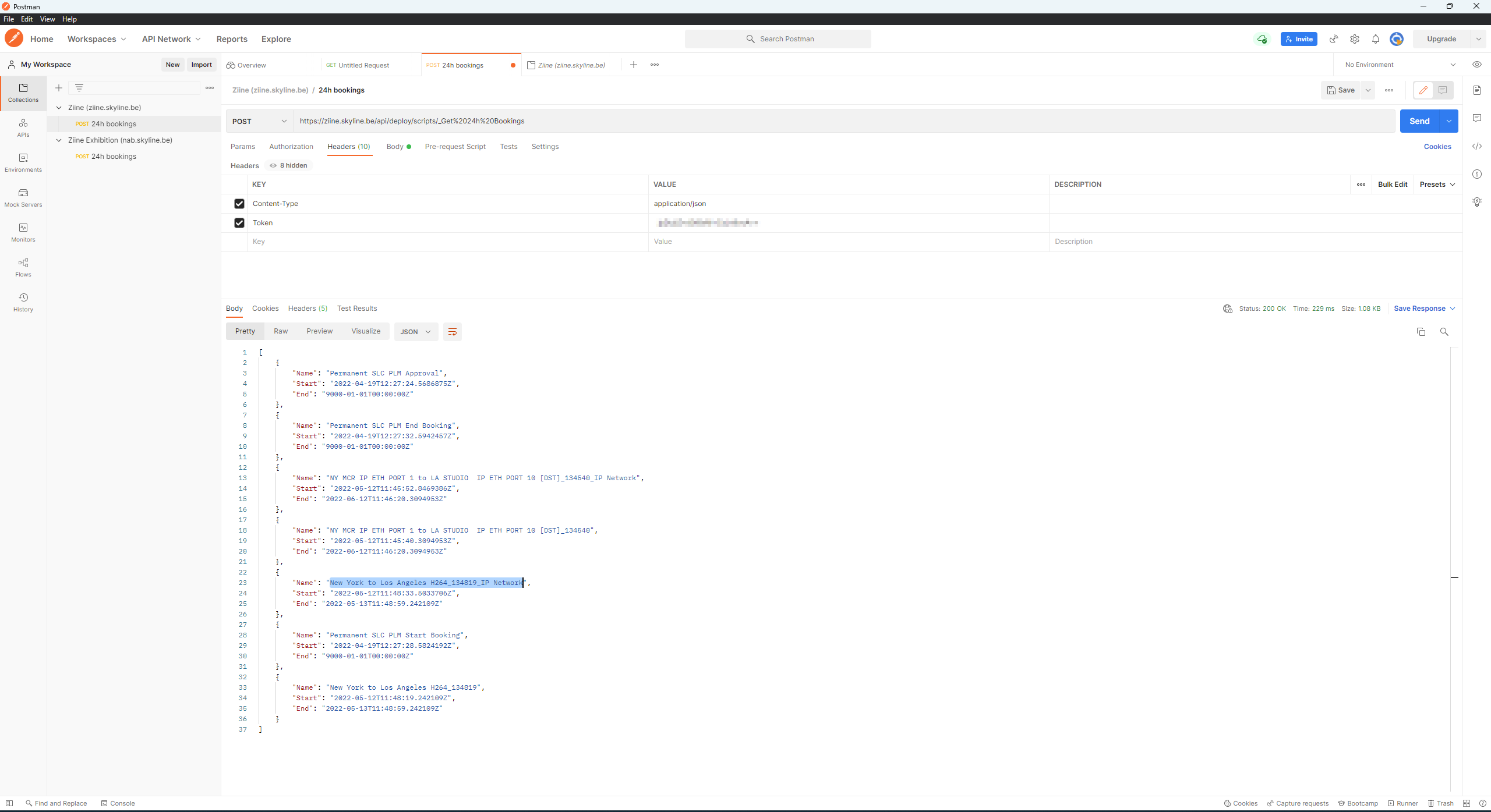Uncheck the Content-Type header checkbox
The width and height of the screenshot is (1491, 812).
pos(239,204)
